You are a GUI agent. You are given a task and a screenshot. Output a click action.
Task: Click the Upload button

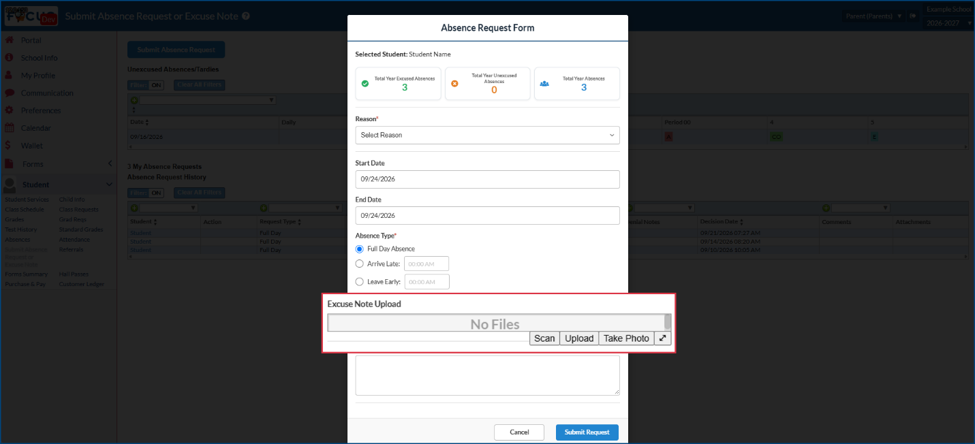(x=579, y=338)
